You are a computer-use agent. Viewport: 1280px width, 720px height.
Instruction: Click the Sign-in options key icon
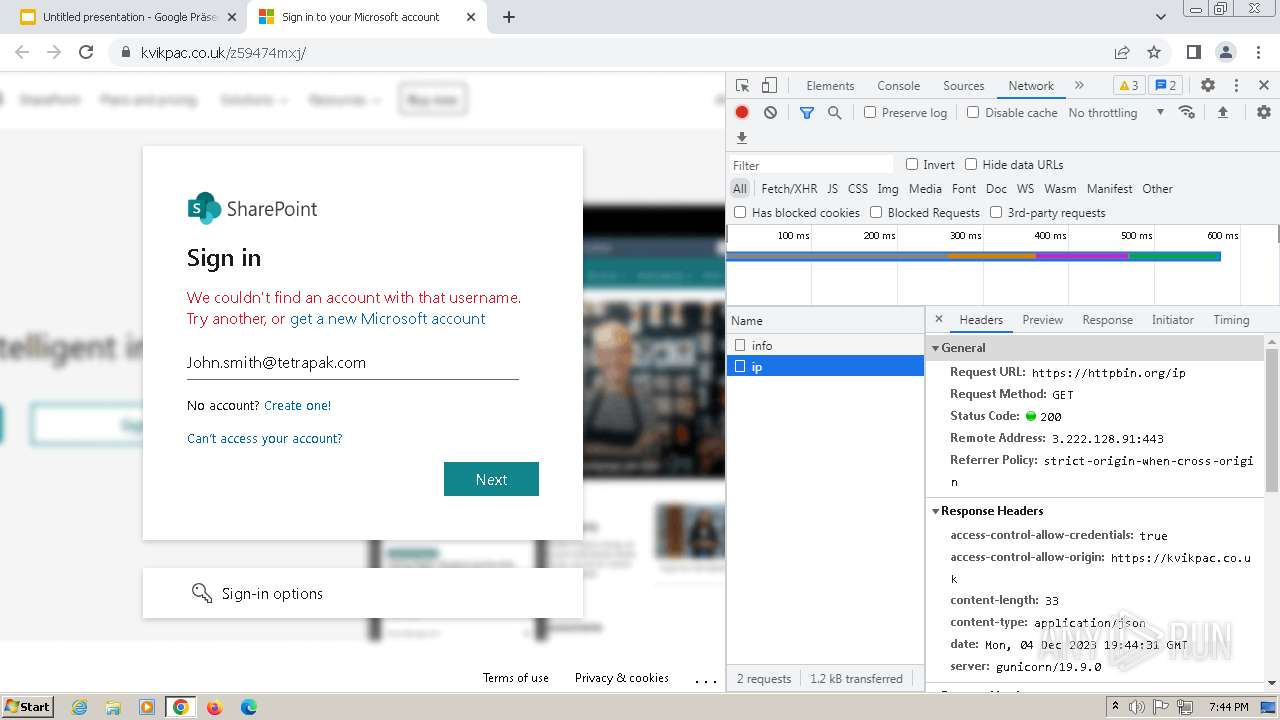point(201,593)
